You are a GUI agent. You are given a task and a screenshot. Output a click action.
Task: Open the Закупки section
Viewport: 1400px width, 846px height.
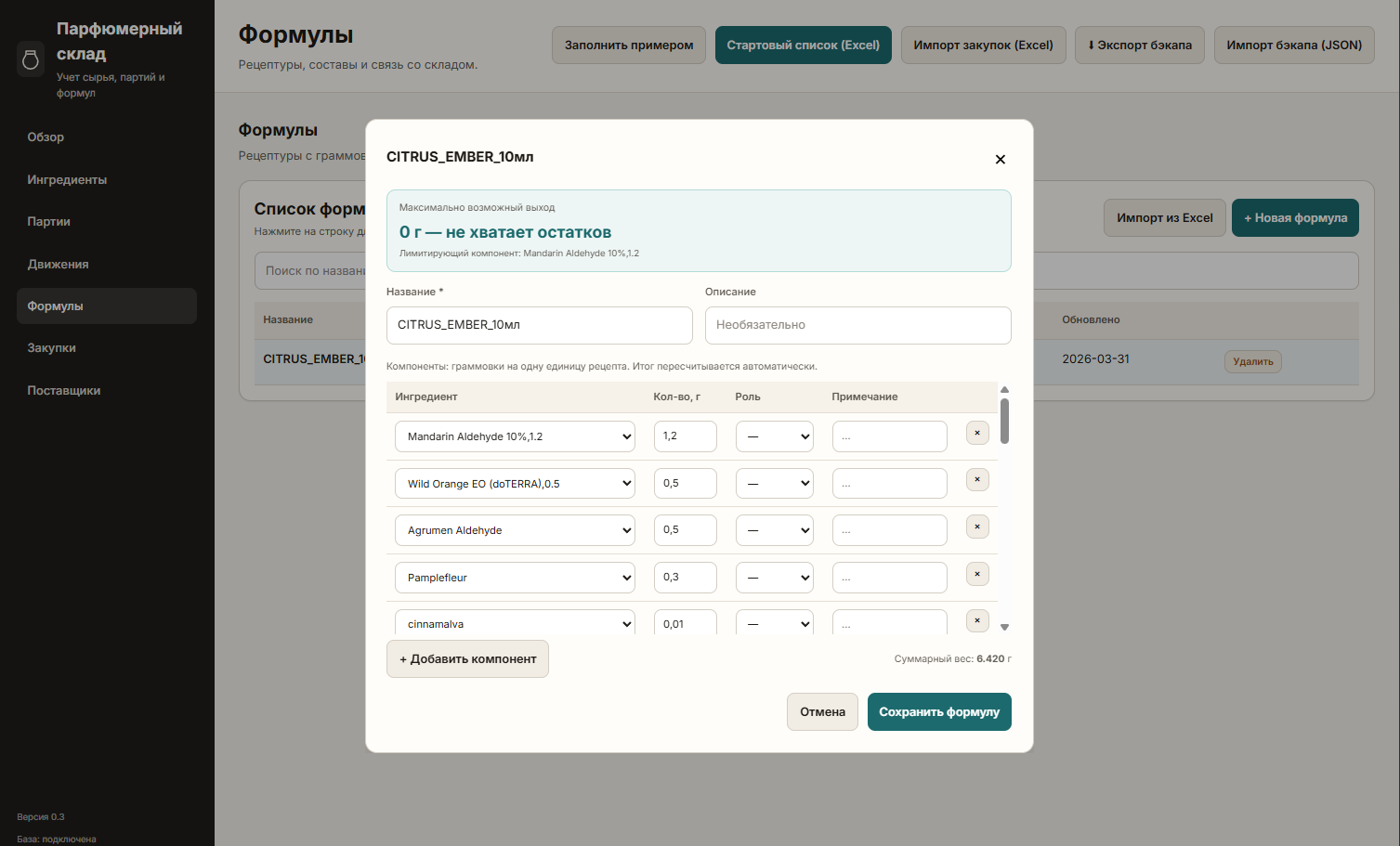(x=52, y=348)
